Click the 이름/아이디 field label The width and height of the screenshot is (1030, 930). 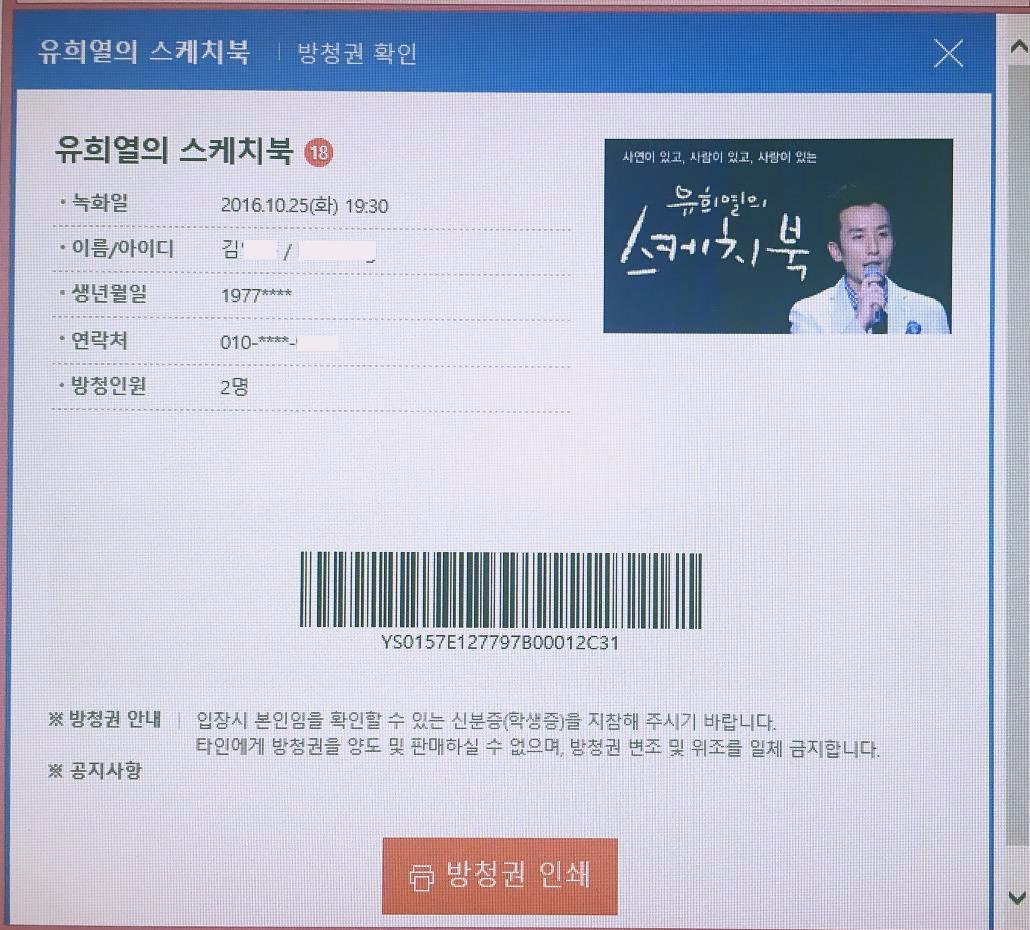click(x=122, y=249)
